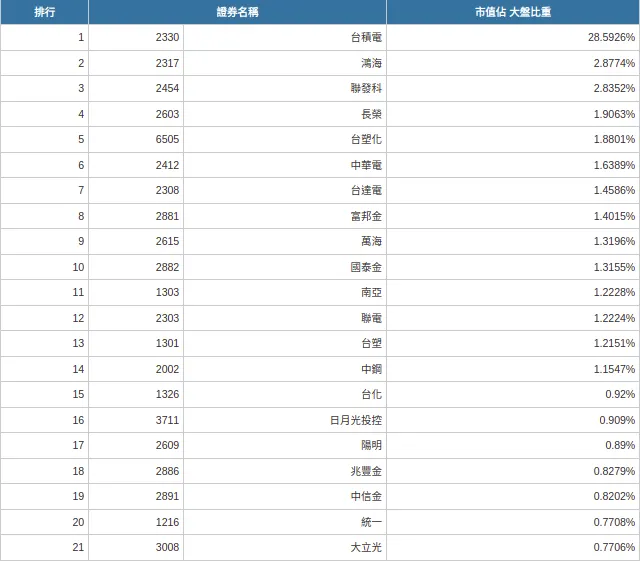640x561 pixels.
Task: Select the 統一 name cell
Action: point(285,522)
